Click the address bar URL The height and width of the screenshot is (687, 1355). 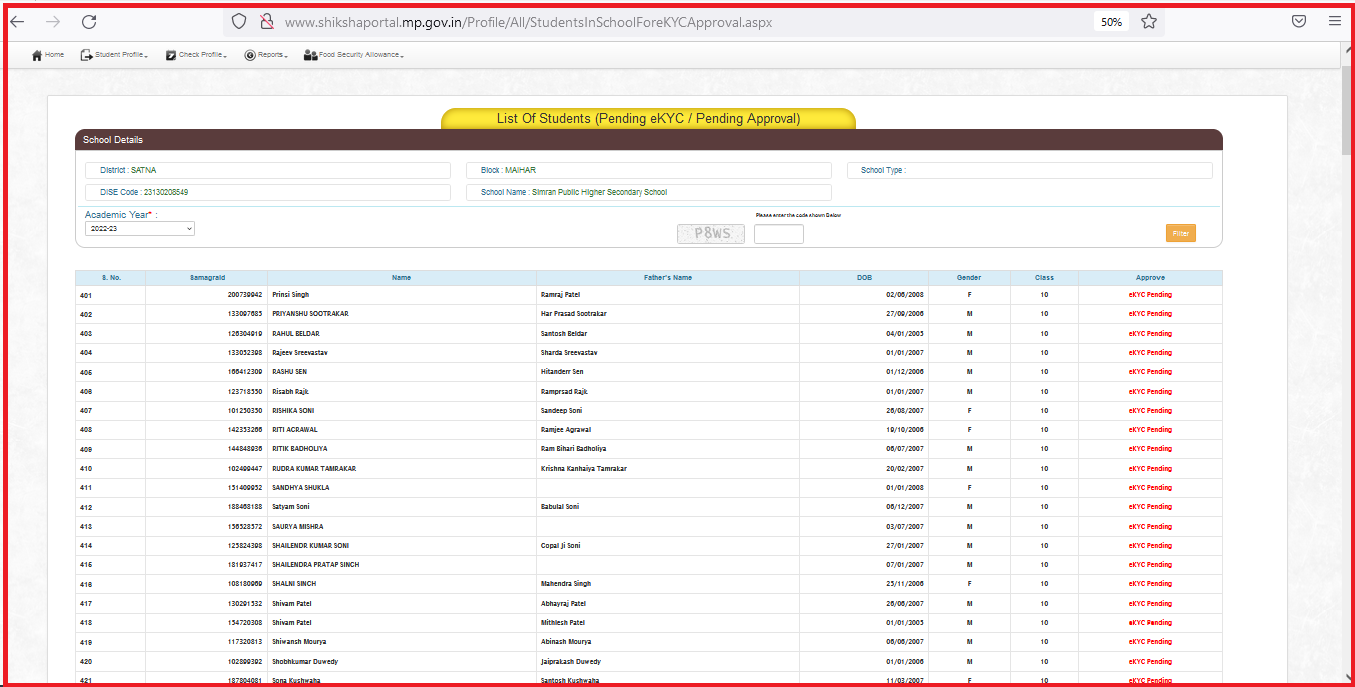[528, 22]
